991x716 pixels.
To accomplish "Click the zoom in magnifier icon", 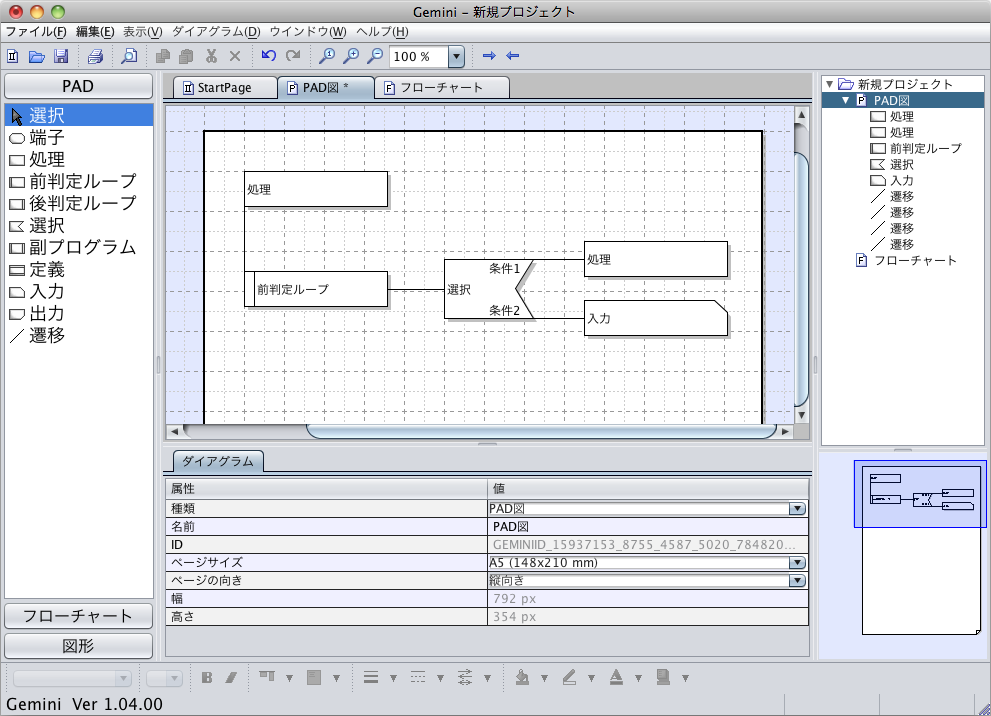I will pos(351,57).
